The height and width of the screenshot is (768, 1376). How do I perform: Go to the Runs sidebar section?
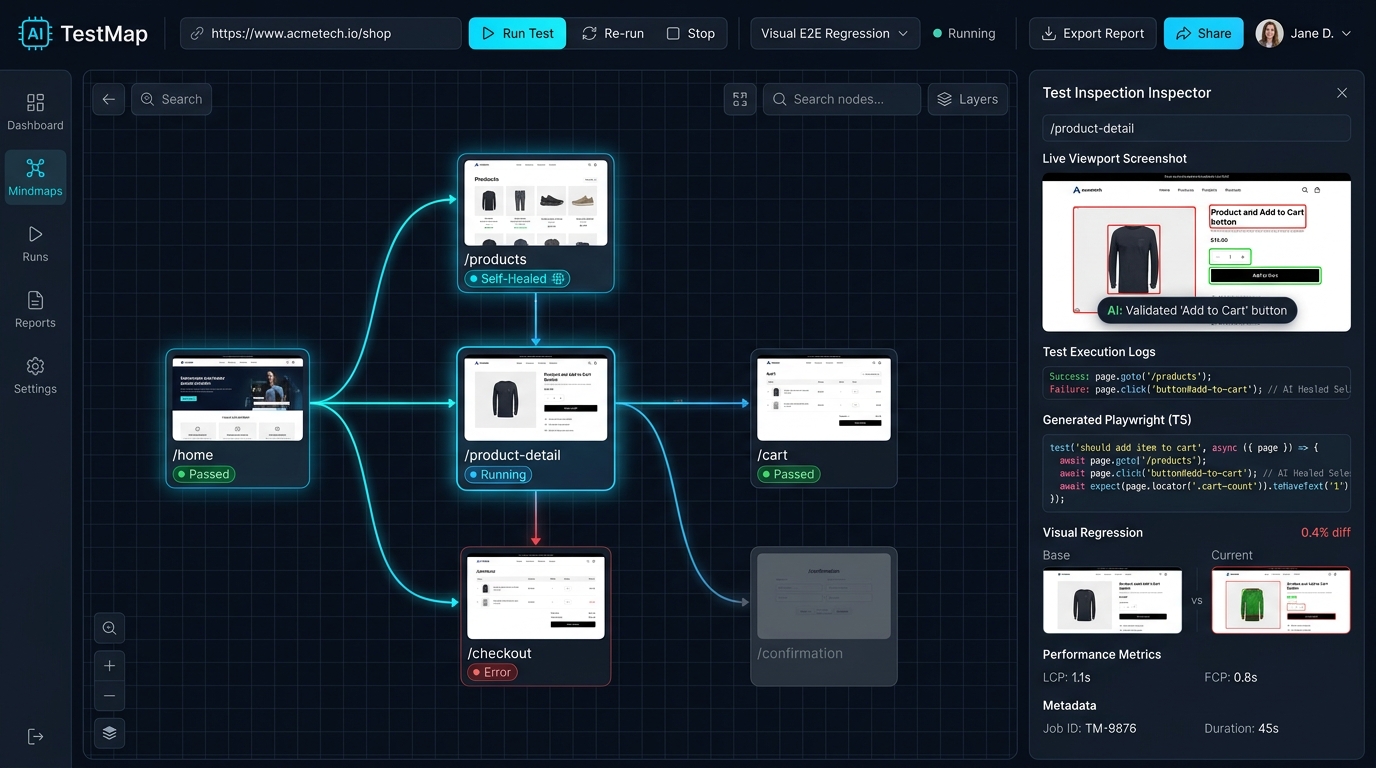[35, 243]
